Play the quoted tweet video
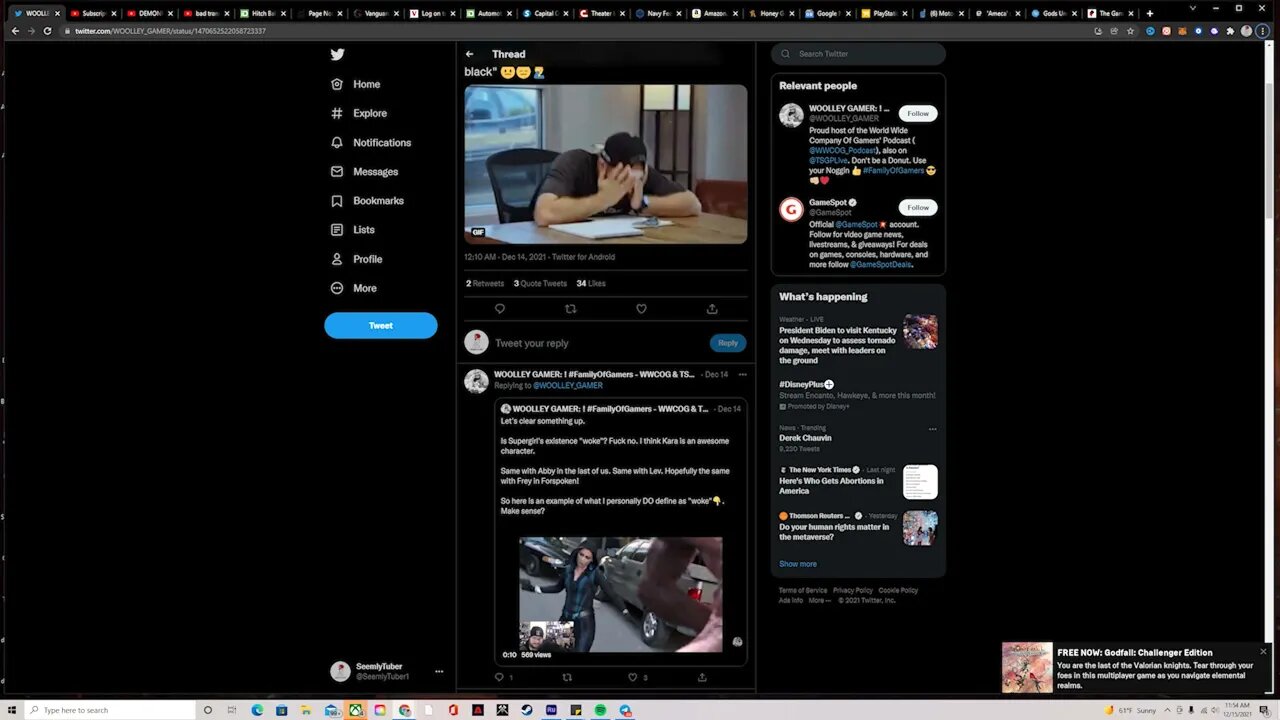 [620, 594]
